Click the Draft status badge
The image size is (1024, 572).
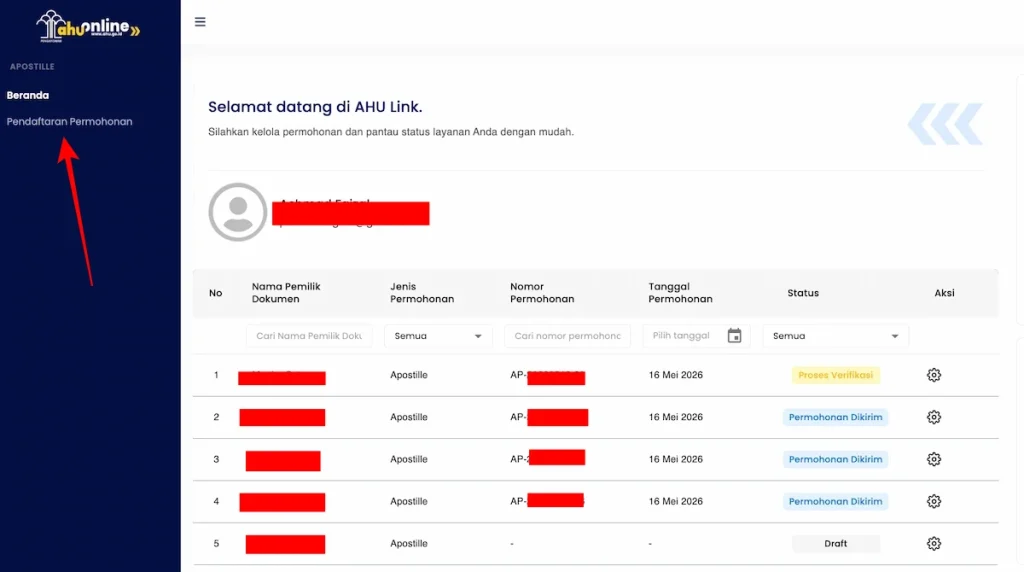tap(835, 543)
